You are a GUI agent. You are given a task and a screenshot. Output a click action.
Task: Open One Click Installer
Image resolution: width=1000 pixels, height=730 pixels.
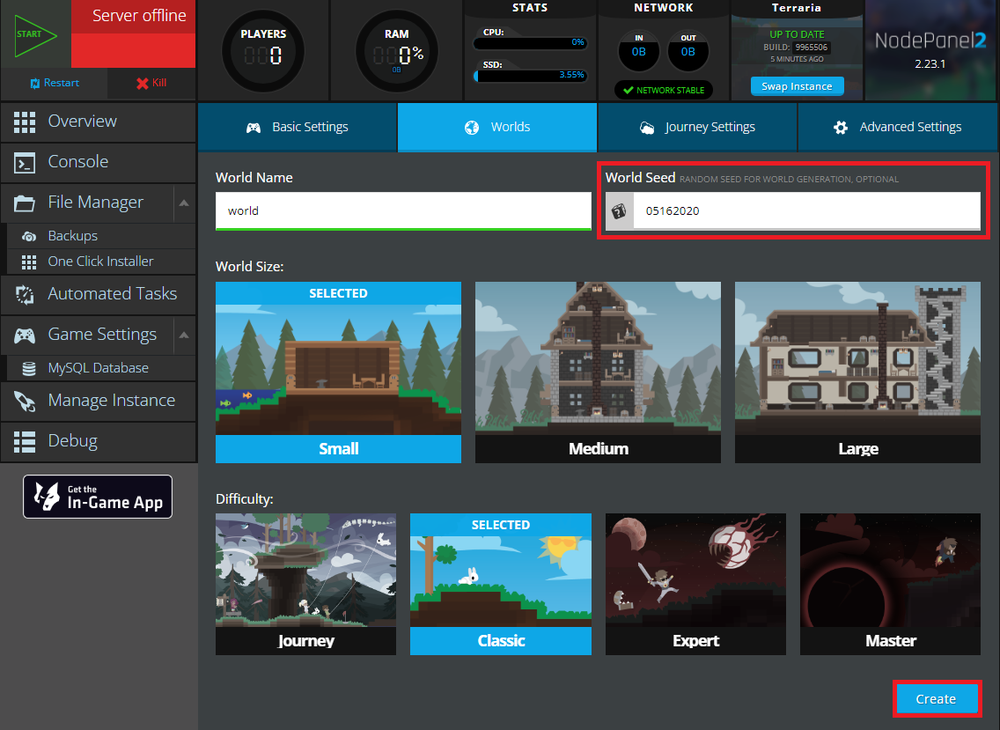[100, 261]
